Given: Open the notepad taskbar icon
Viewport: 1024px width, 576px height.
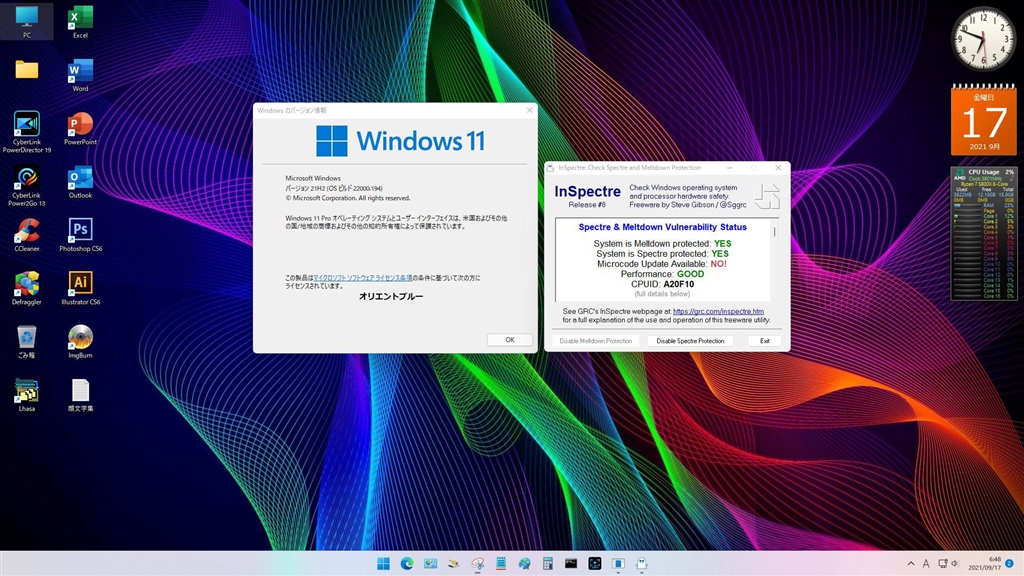Looking at the screenshot, I should point(501,564).
